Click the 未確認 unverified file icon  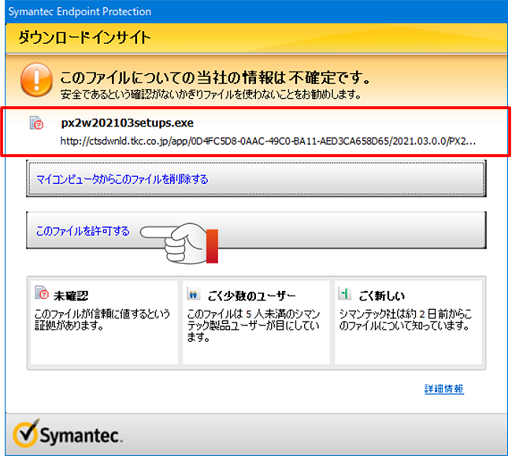42,292
